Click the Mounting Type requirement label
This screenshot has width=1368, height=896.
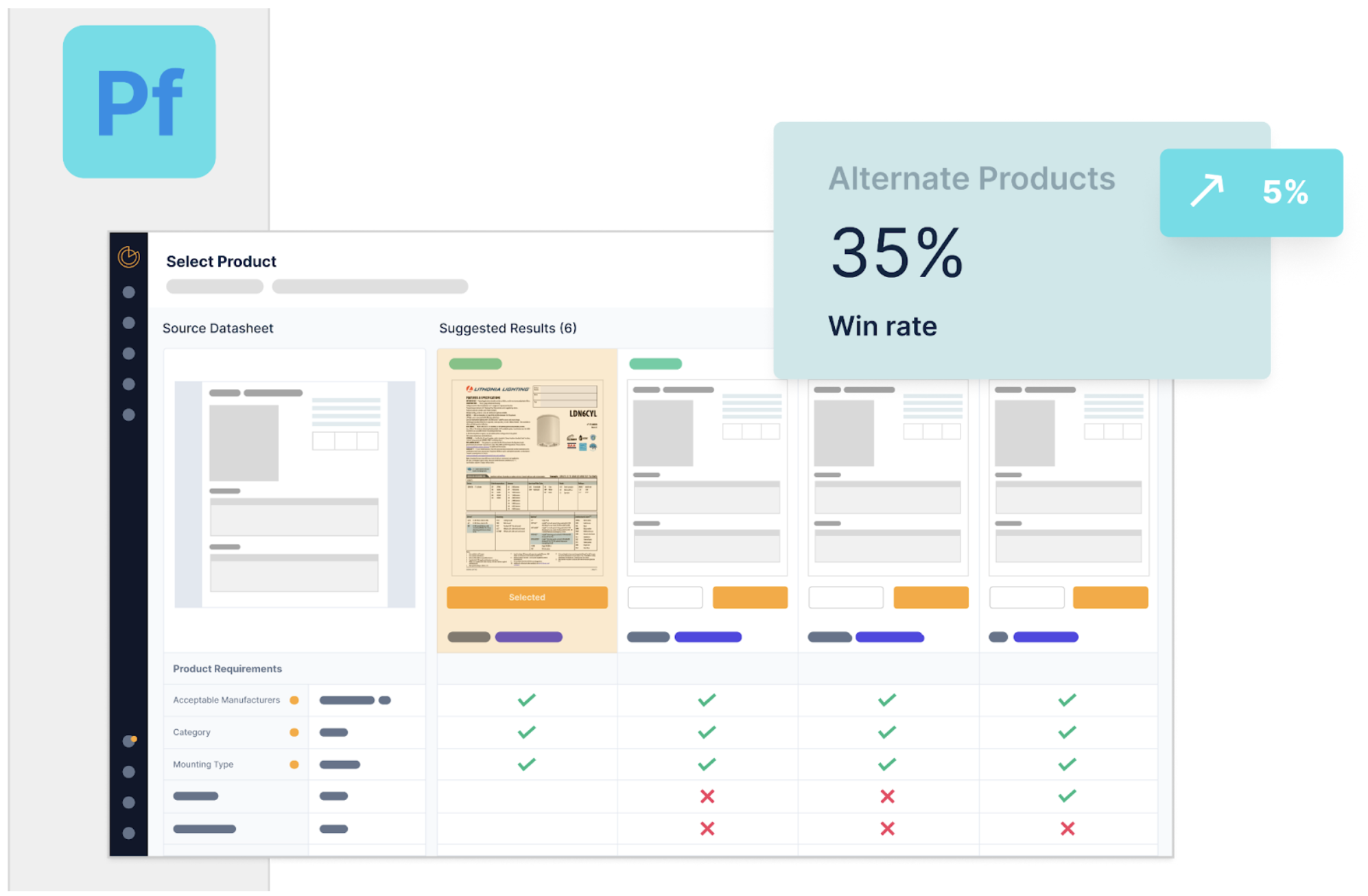point(203,764)
